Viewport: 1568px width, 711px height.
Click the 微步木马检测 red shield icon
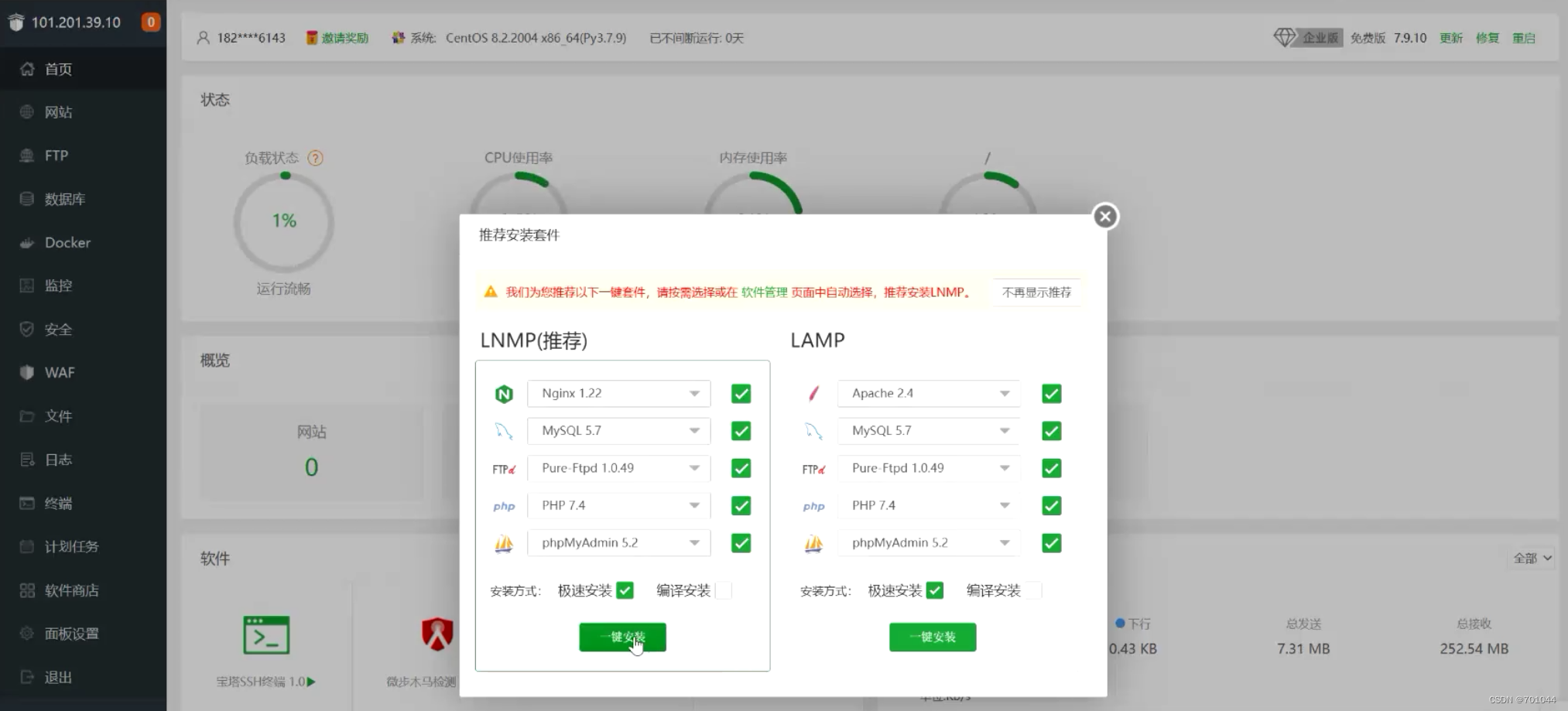click(437, 634)
